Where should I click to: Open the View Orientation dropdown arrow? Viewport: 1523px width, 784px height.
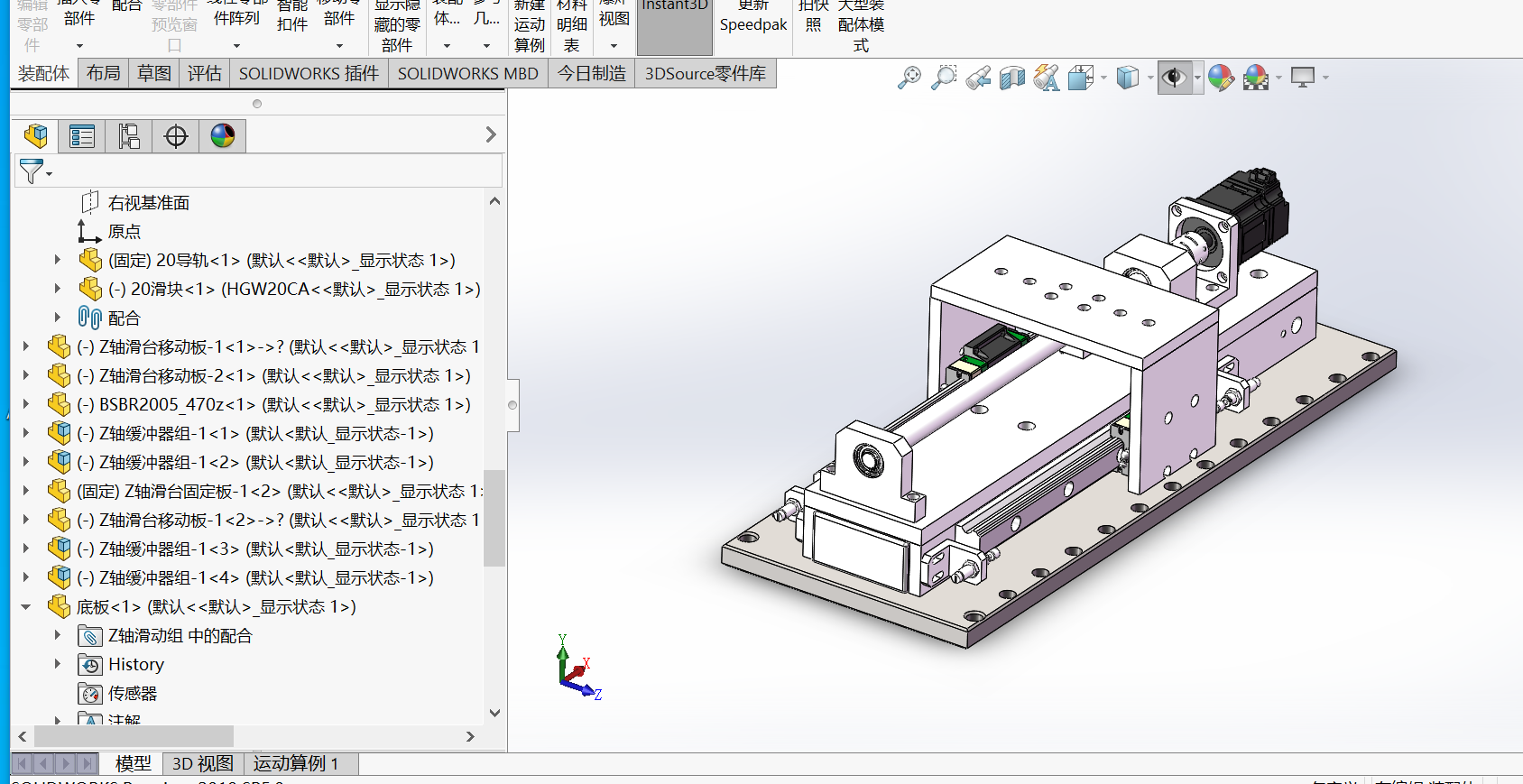point(1103,78)
